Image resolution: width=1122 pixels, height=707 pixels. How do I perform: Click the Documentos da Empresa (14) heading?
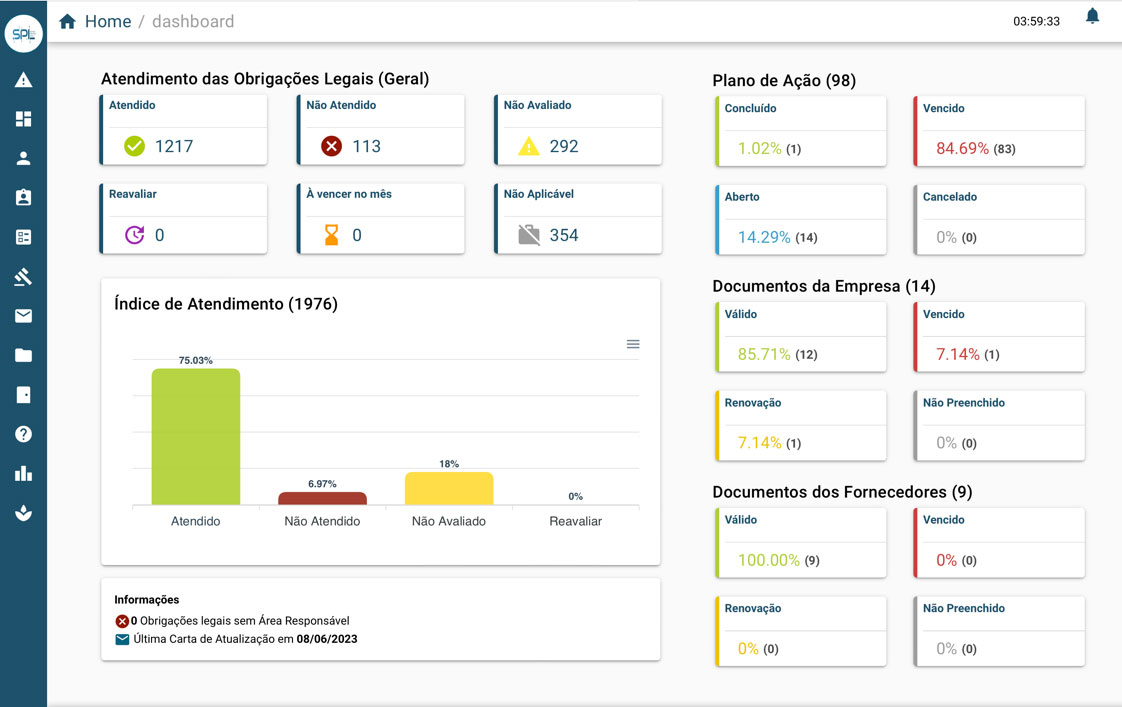pyautogui.click(x=824, y=286)
